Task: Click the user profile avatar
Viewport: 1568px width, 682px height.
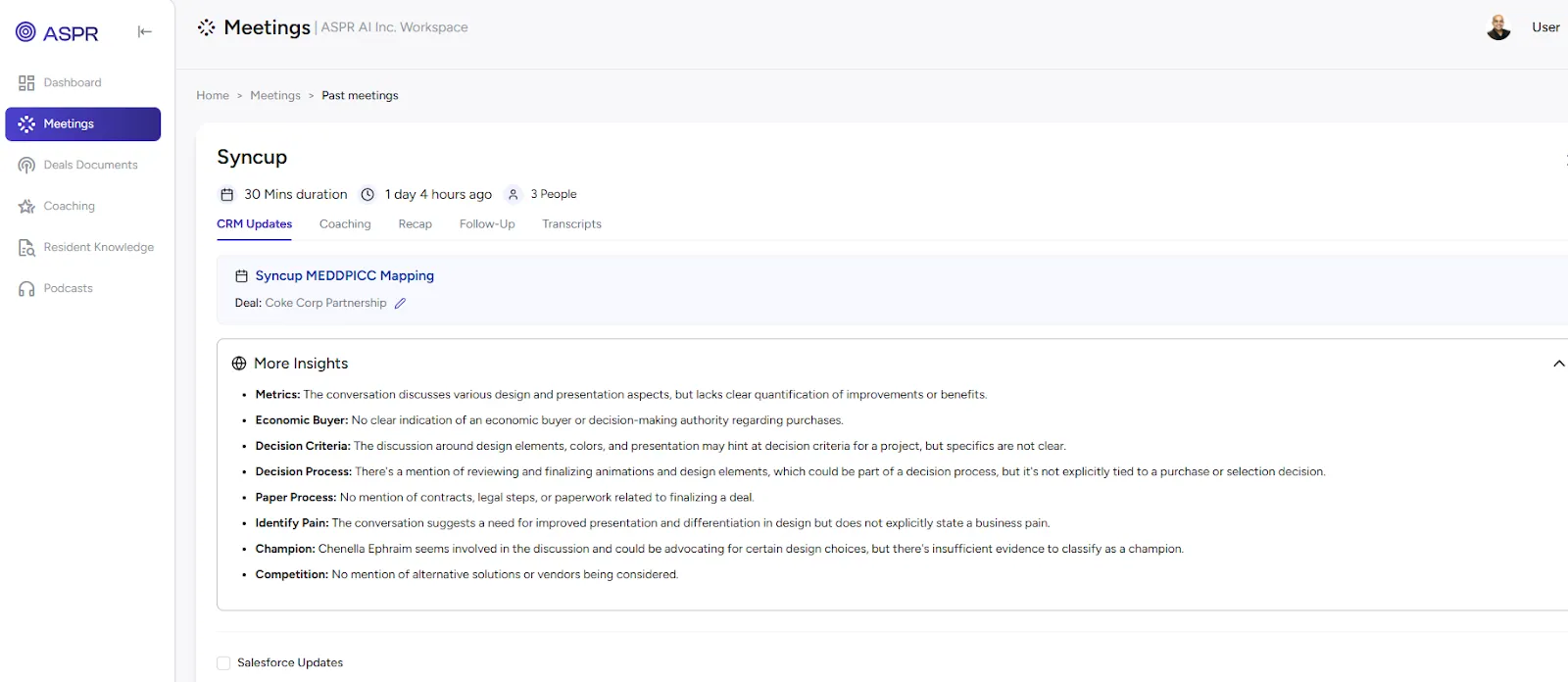Action: point(1498,27)
